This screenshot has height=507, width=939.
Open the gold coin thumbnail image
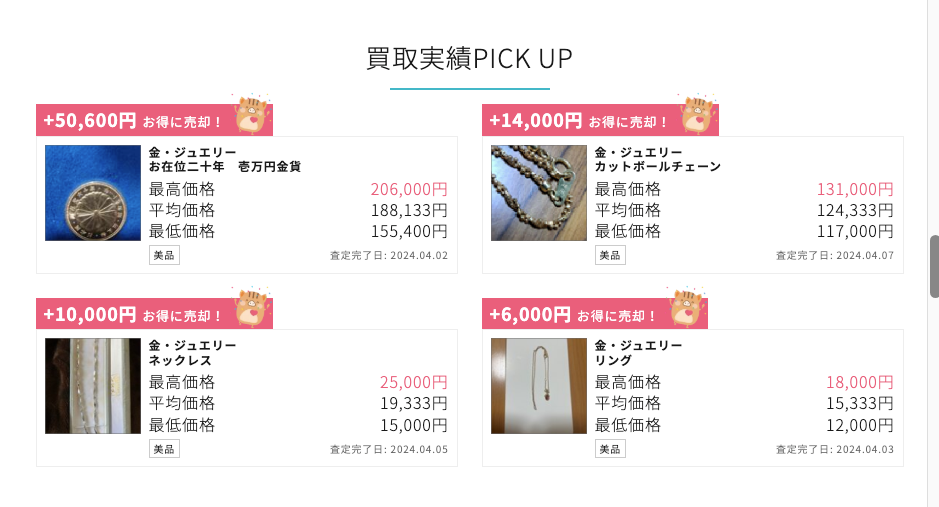pyautogui.click(x=93, y=193)
